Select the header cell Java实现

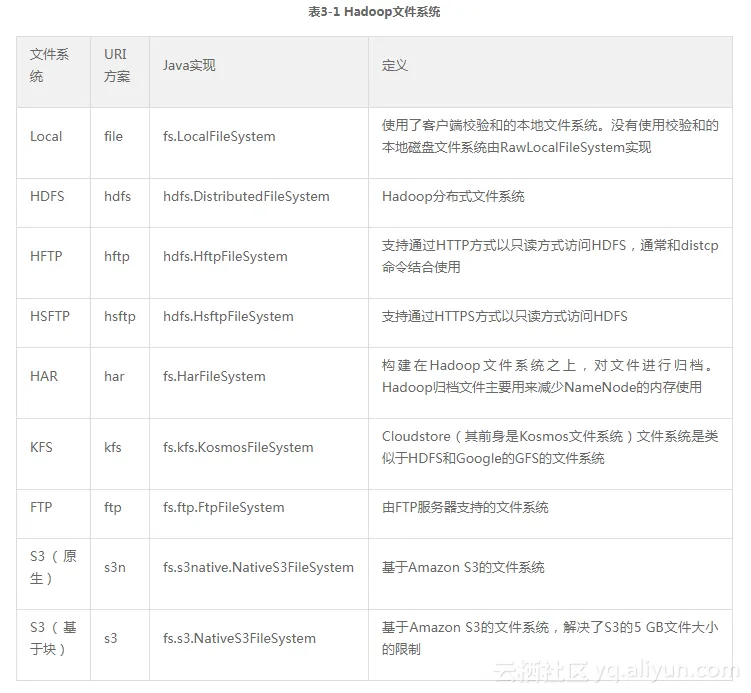coord(259,72)
